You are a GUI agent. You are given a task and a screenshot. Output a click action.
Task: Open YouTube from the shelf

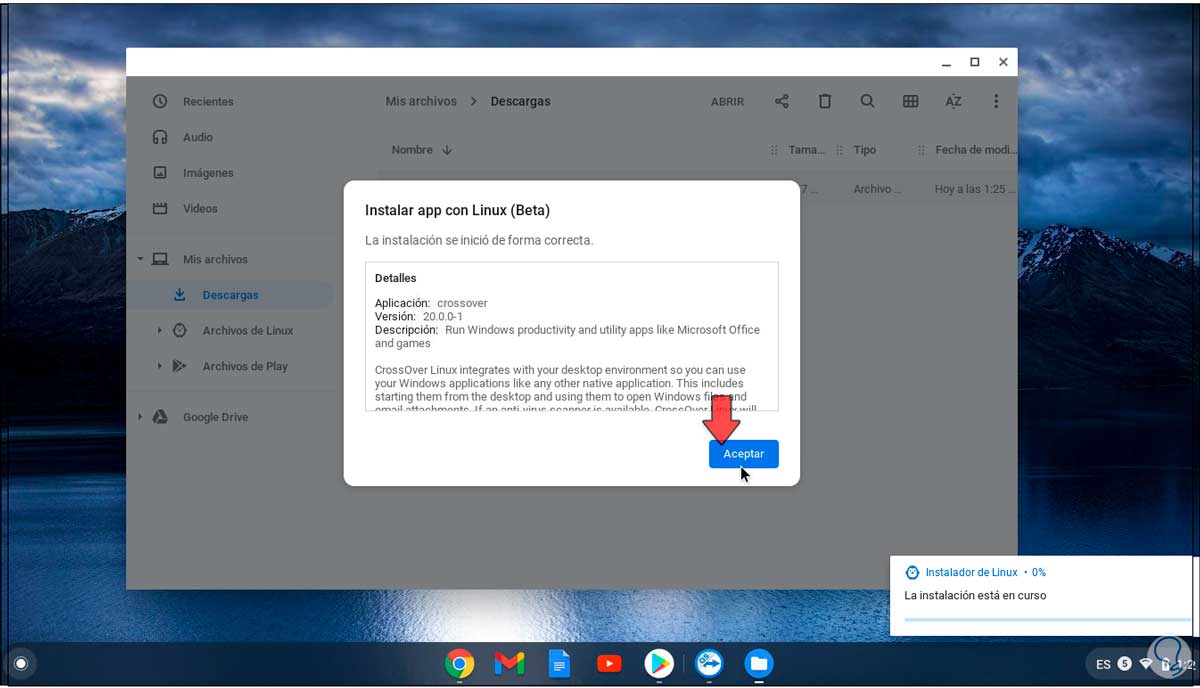point(609,663)
